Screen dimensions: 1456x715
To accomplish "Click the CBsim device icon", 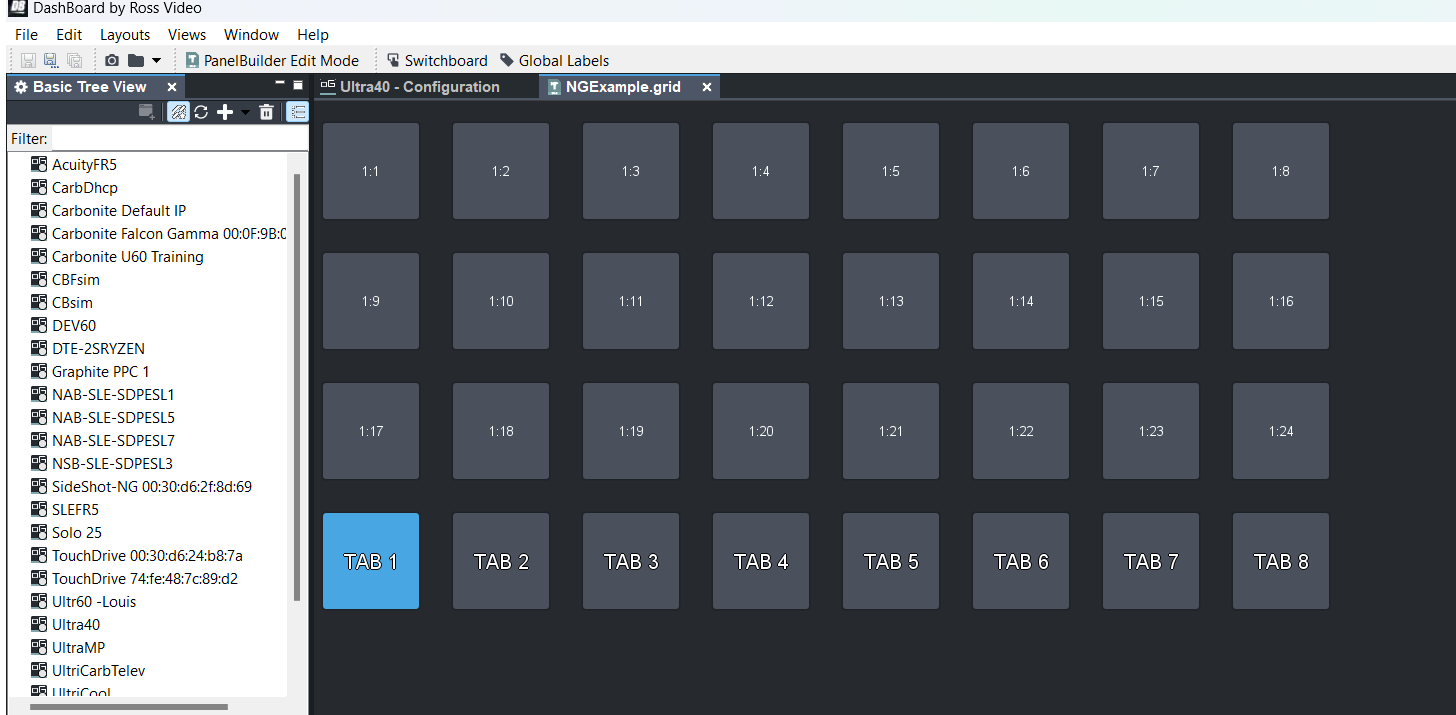I will 39,302.
